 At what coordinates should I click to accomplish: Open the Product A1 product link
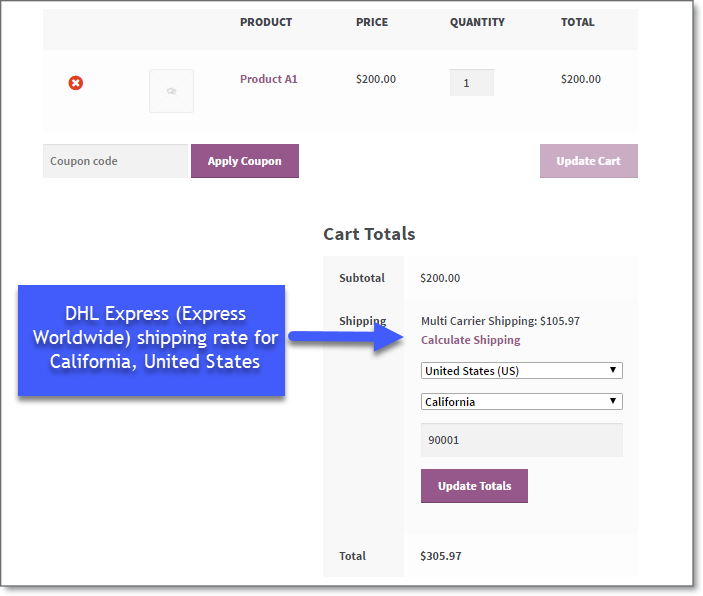point(269,79)
